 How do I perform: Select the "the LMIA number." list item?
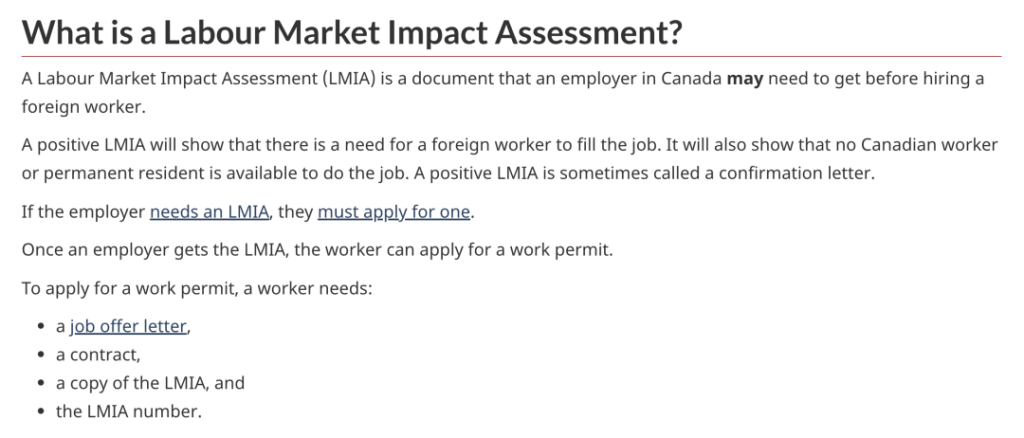128,410
